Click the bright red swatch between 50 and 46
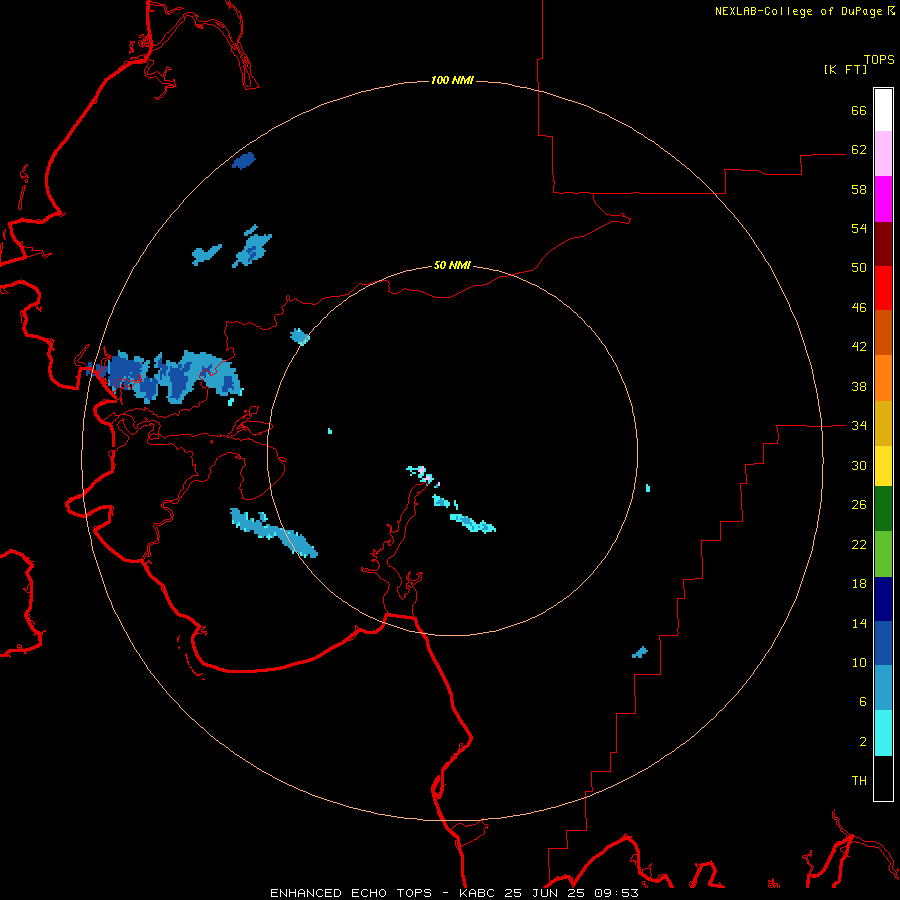The width and height of the screenshot is (900, 900). 883,288
